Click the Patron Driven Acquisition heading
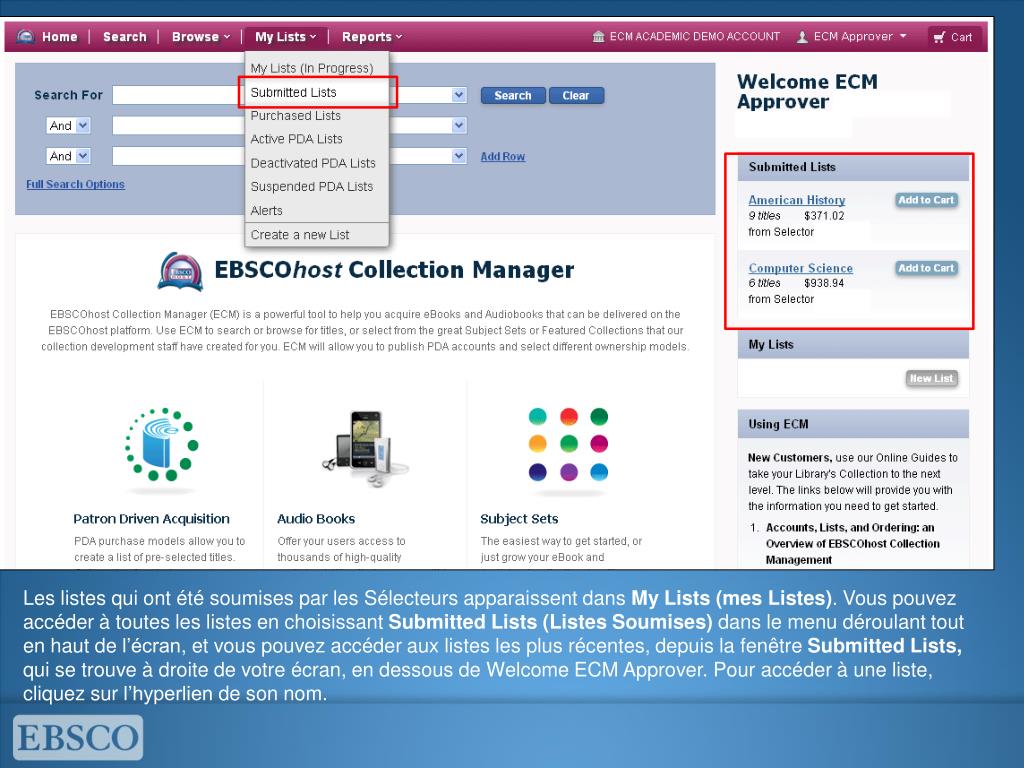The height and width of the screenshot is (768, 1024). (x=152, y=519)
